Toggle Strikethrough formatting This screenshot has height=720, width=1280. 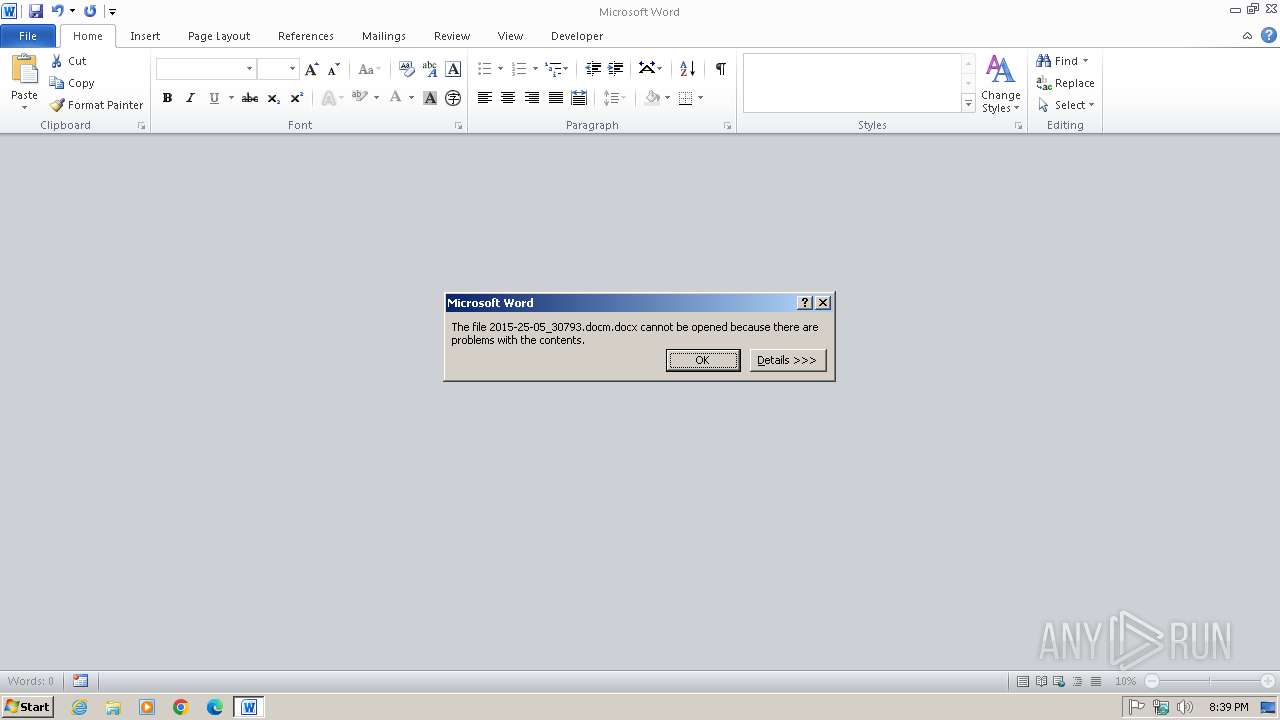click(x=250, y=98)
